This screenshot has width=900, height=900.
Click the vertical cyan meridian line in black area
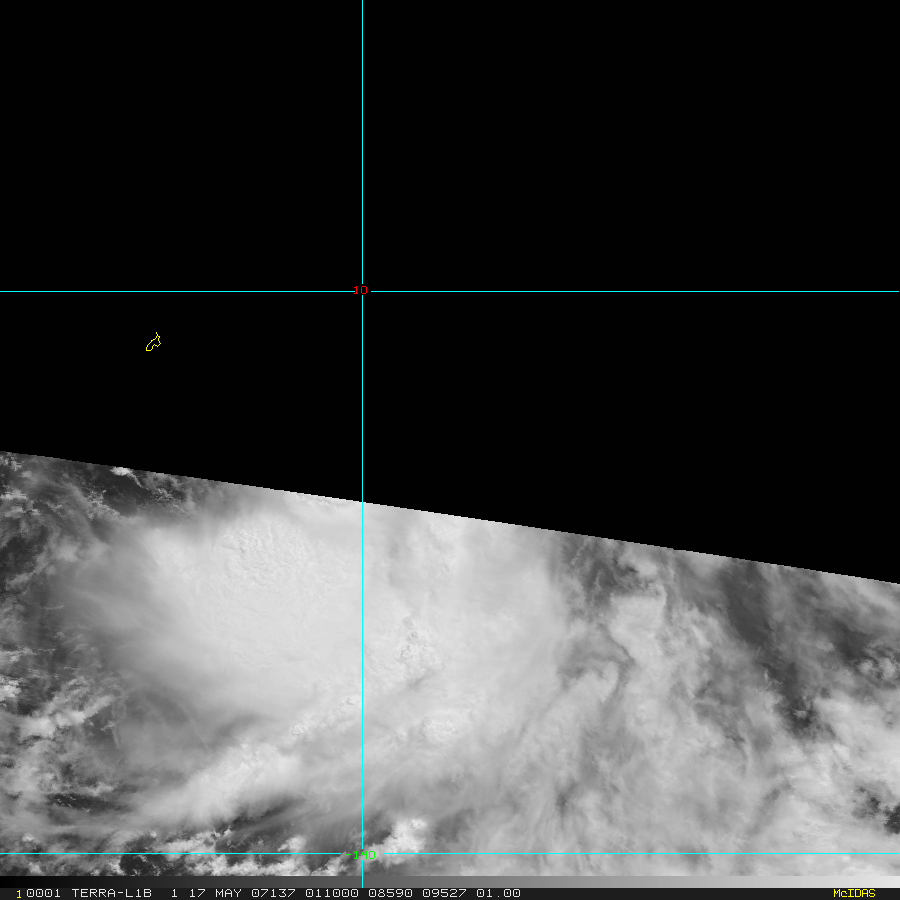click(x=362, y=143)
